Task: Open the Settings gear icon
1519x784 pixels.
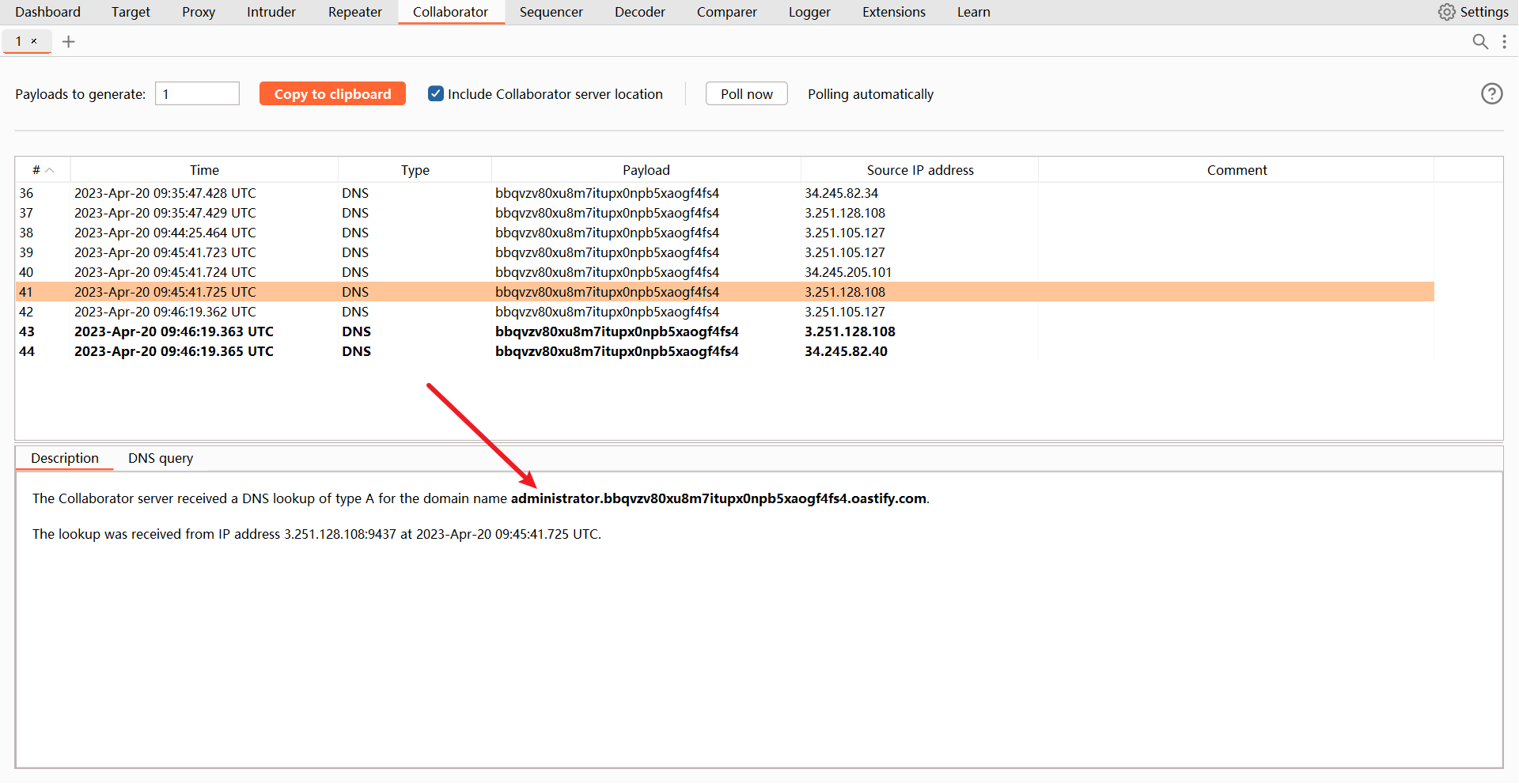Action: point(1446,12)
